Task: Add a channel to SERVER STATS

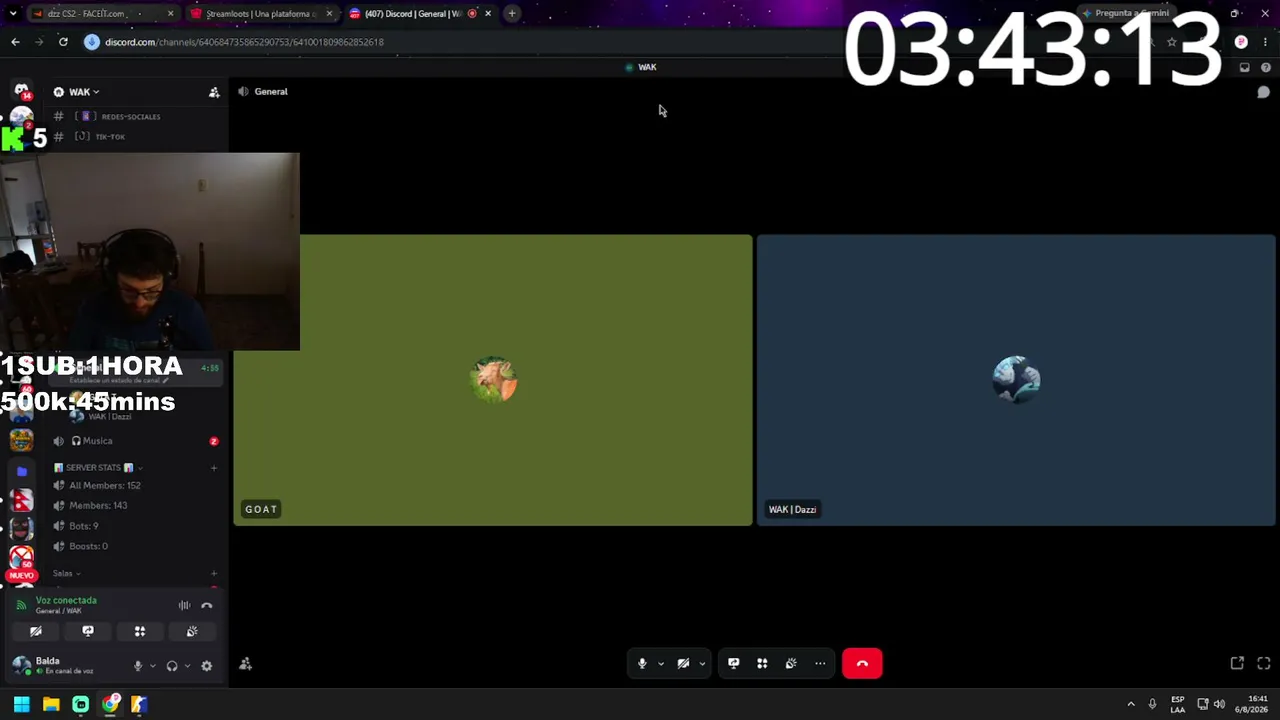Action: (214, 468)
